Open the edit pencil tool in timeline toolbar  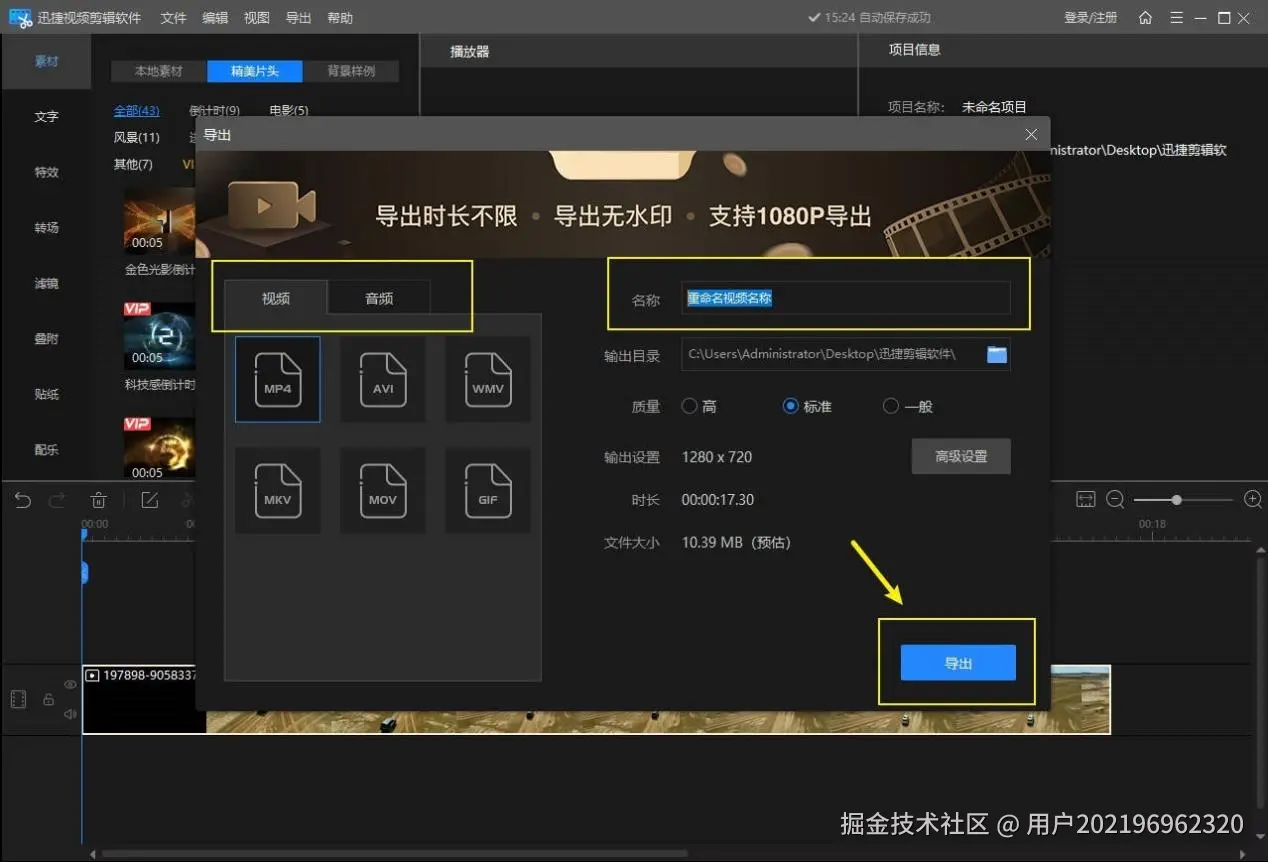click(x=150, y=500)
